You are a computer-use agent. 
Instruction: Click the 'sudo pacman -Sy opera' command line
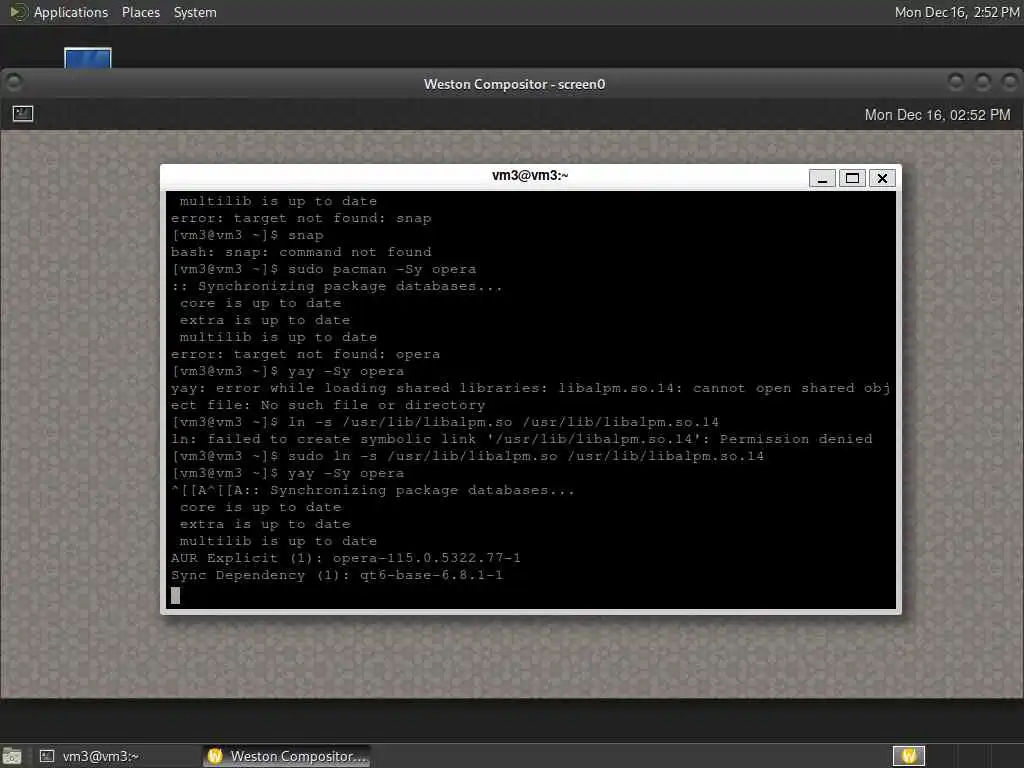pos(324,269)
